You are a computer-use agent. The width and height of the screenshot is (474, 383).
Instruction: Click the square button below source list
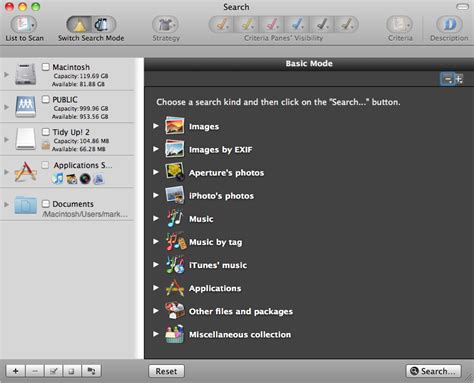click(72, 371)
